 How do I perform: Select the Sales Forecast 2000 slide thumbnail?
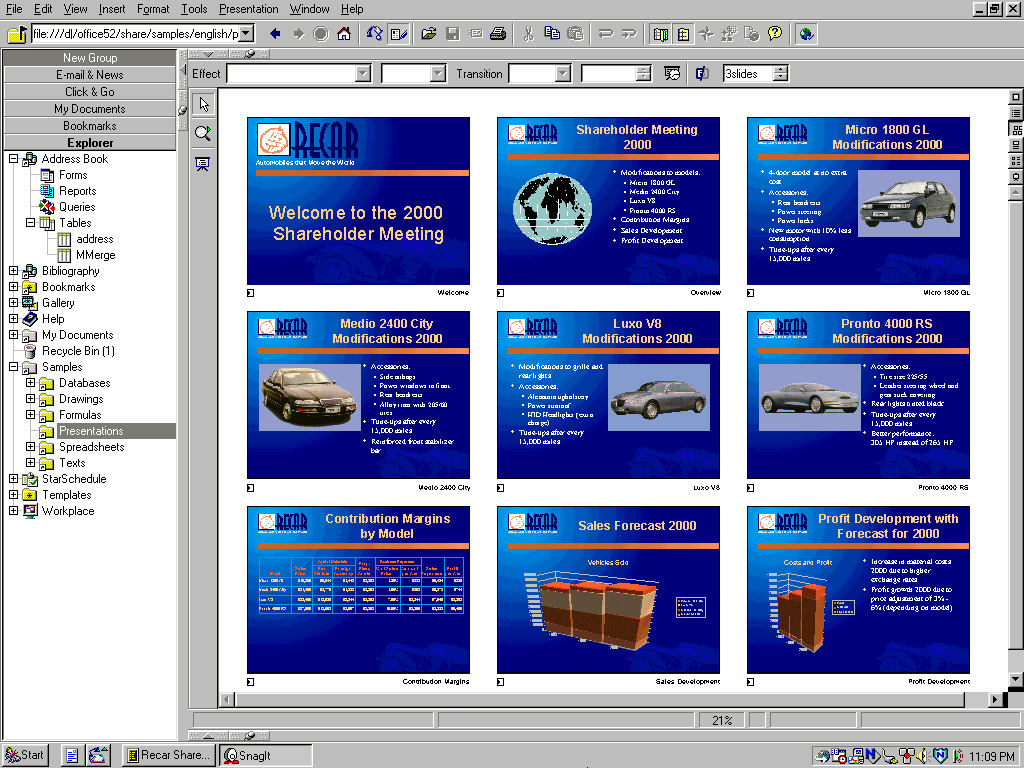click(x=608, y=590)
